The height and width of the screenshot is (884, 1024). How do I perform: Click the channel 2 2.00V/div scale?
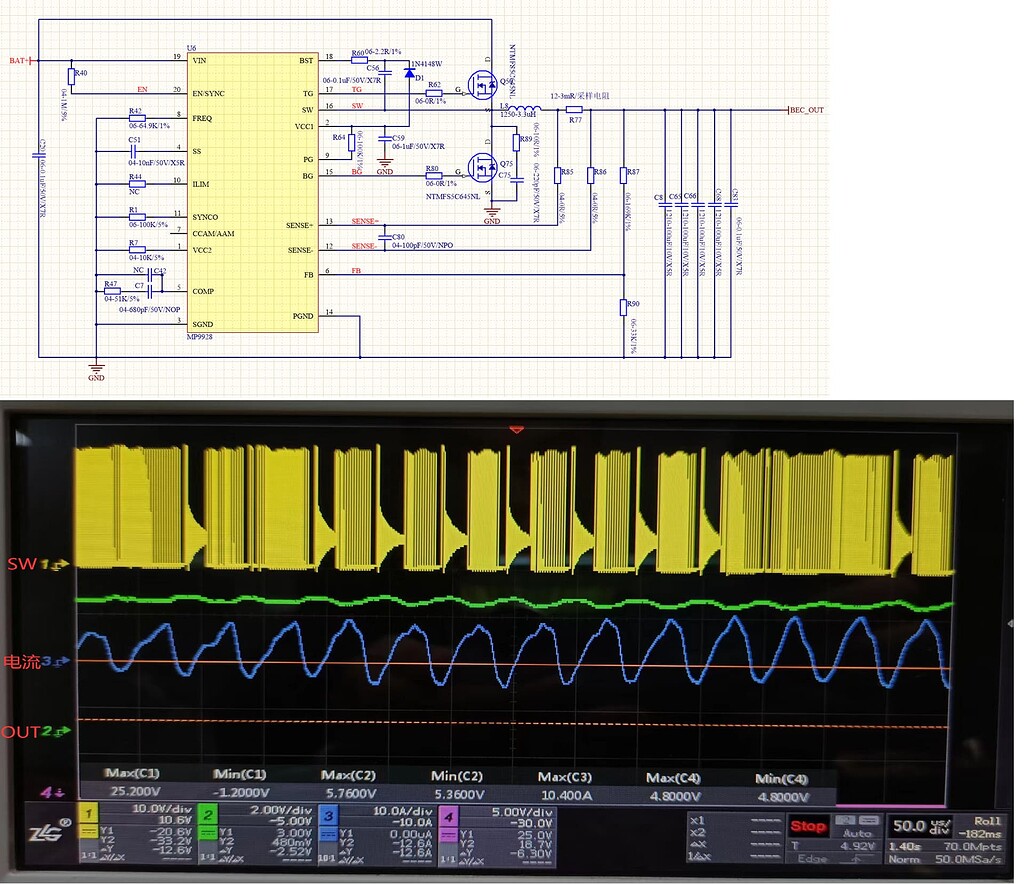point(281,810)
